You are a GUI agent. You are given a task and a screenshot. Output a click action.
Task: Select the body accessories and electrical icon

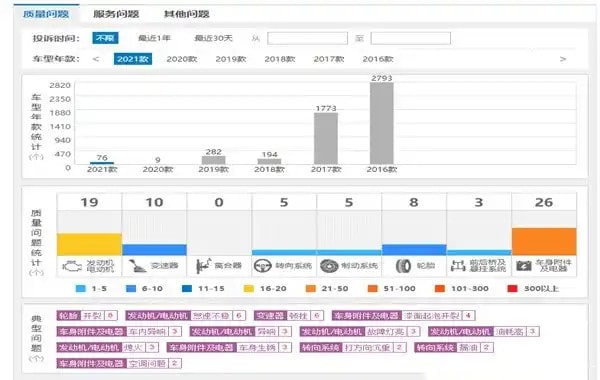pyautogui.click(x=524, y=266)
